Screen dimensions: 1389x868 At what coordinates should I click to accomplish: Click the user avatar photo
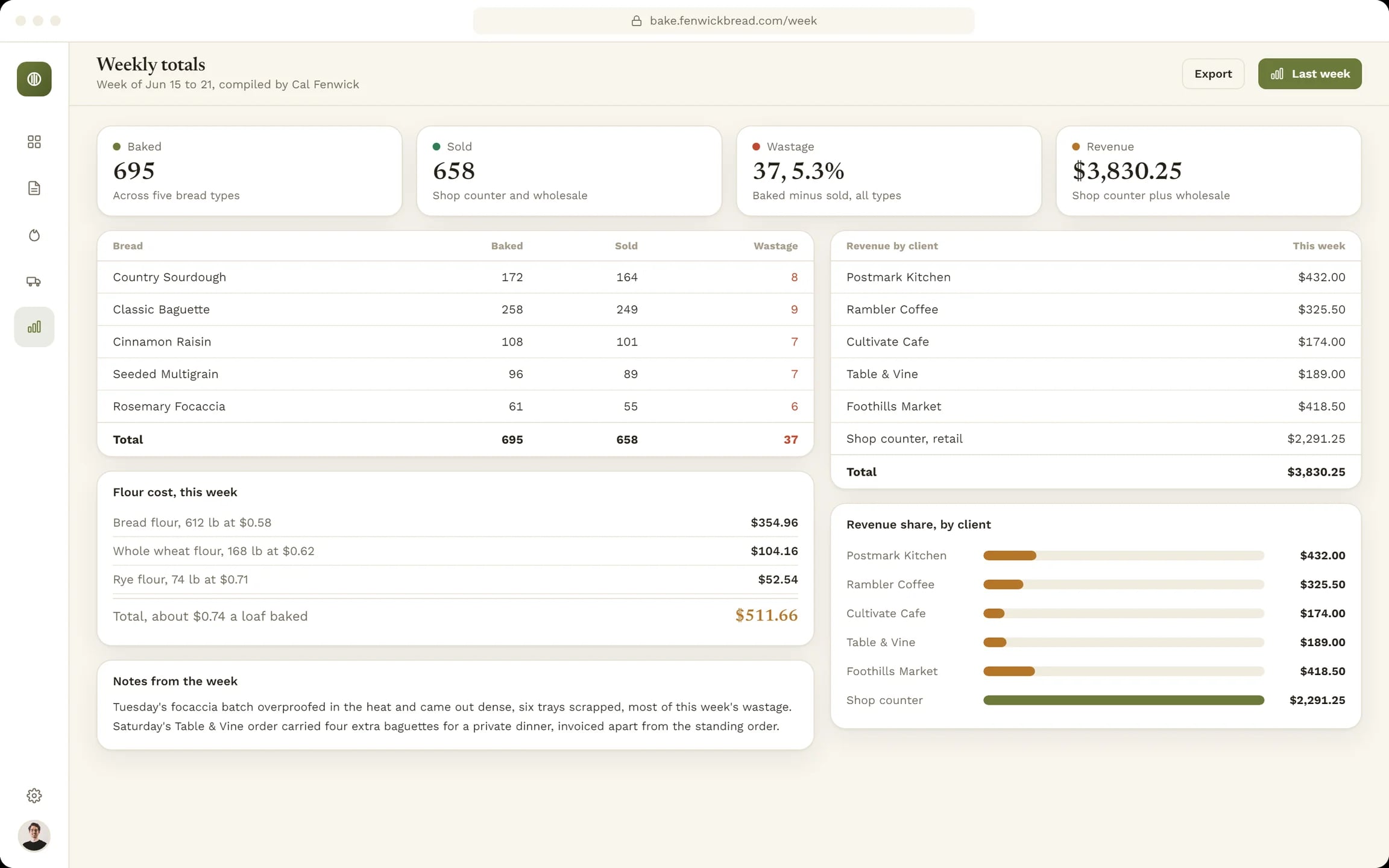(x=34, y=836)
